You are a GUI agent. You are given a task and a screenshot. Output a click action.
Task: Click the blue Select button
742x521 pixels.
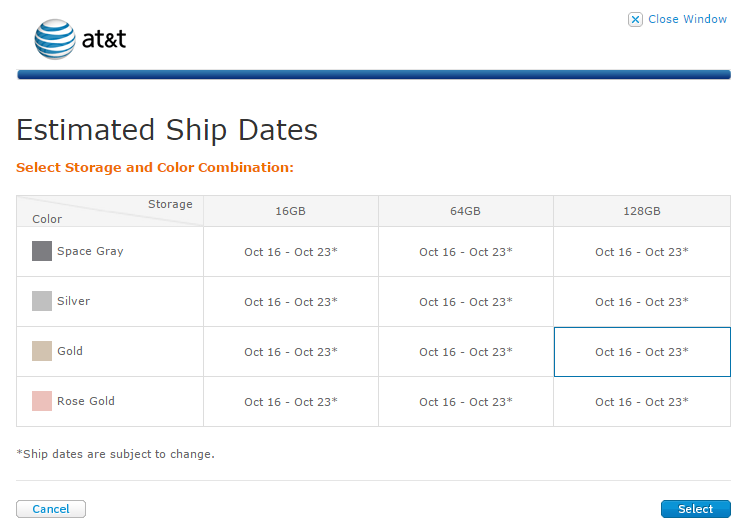(696, 509)
